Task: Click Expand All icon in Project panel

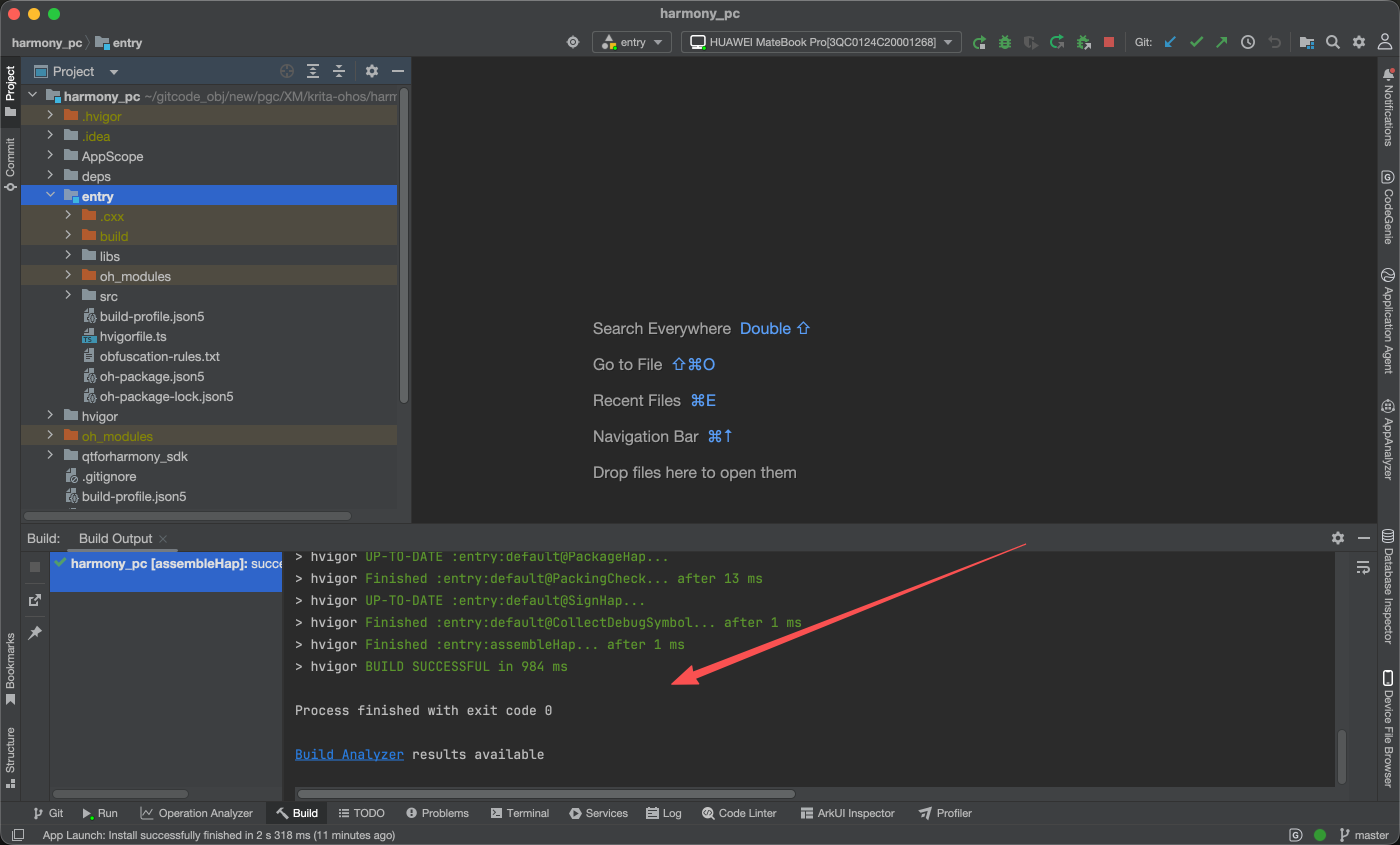Action: point(313,71)
